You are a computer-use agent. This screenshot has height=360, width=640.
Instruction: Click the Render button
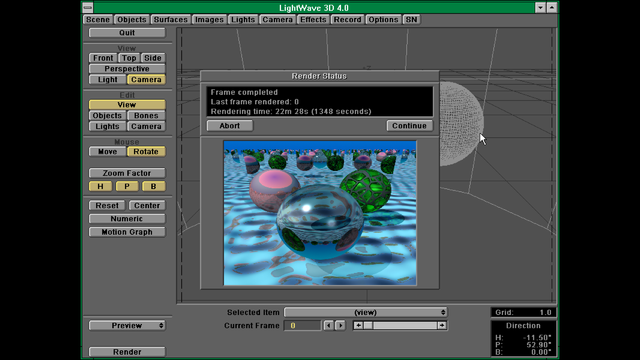(127, 351)
